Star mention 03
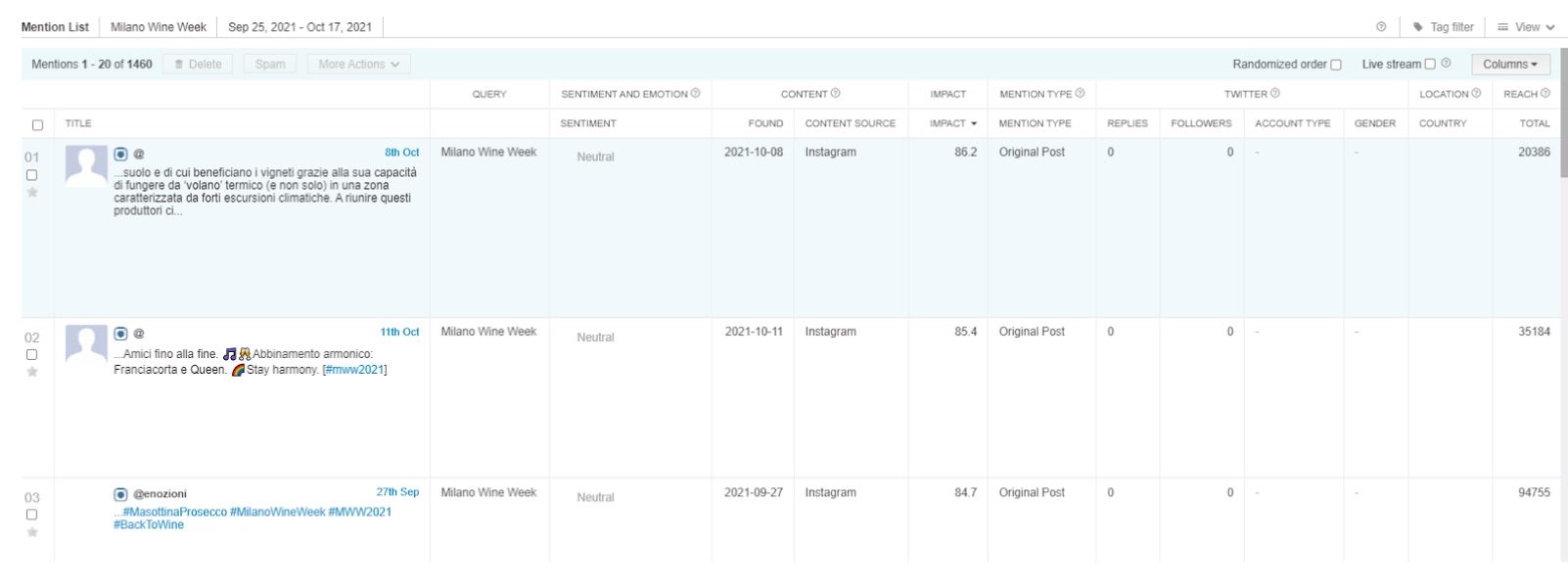This screenshot has height=583, width=1568. 32,532
